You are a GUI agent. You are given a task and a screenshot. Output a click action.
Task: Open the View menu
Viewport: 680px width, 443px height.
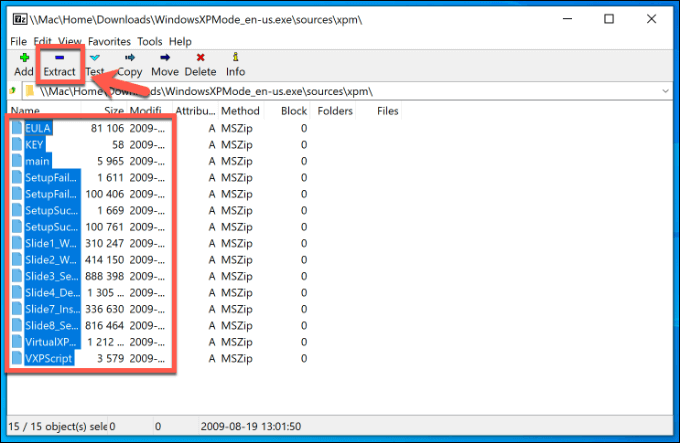[x=70, y=42]
